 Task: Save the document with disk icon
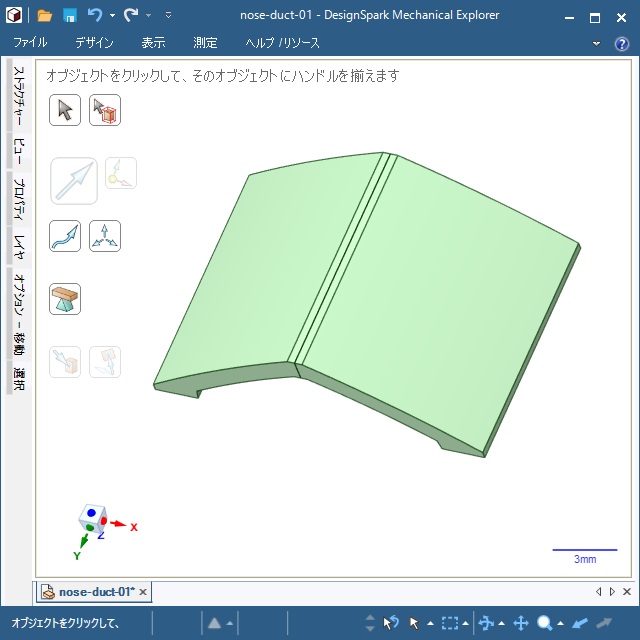(70, 16)
